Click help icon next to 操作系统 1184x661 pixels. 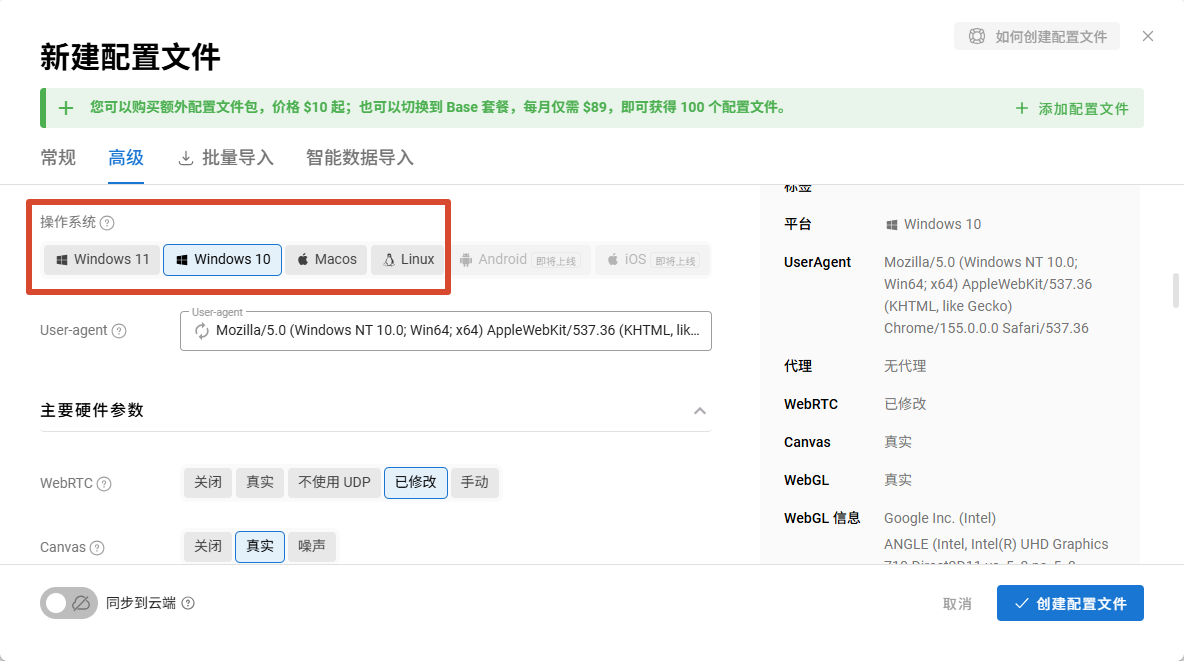click(x=107, y=223)
